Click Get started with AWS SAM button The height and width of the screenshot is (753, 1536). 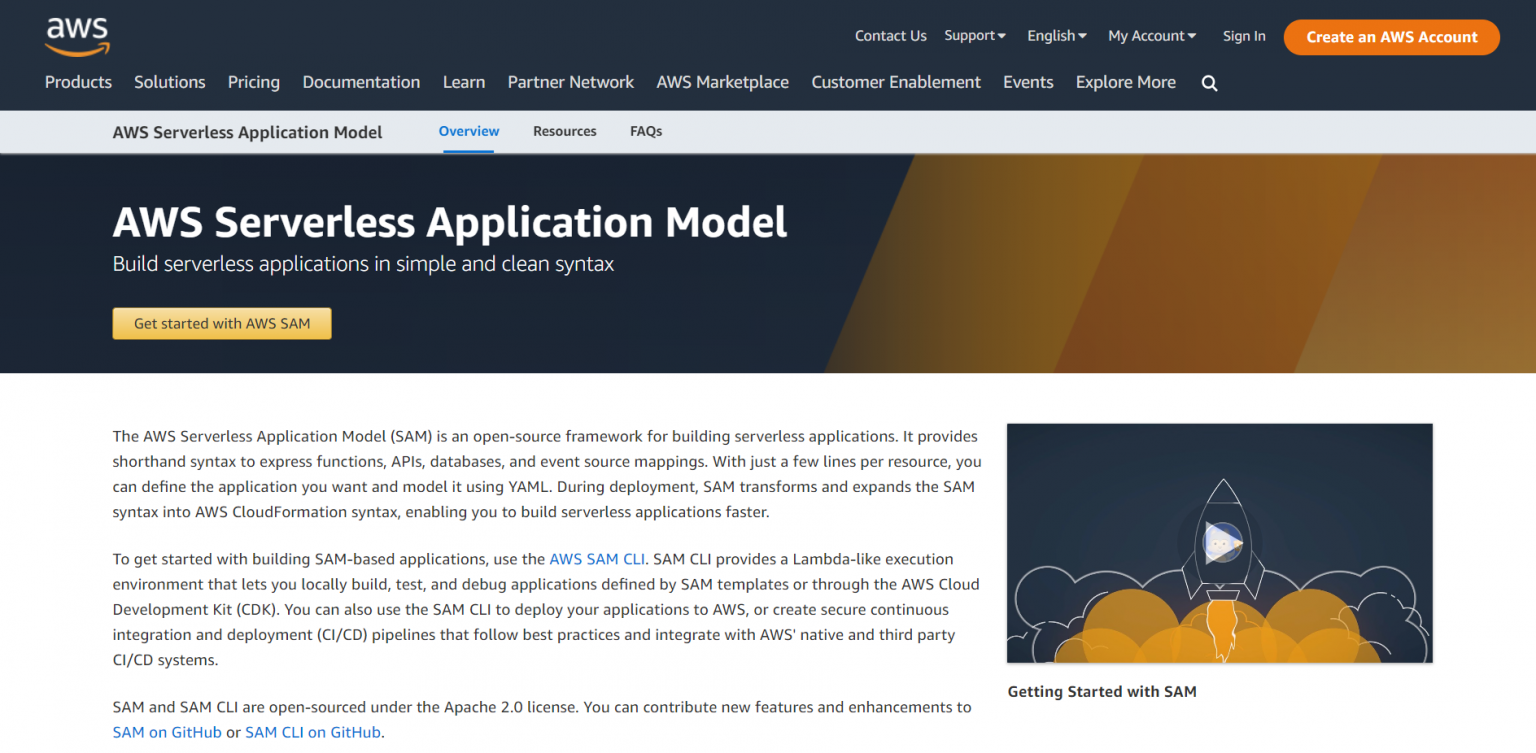tap(221, 323)
